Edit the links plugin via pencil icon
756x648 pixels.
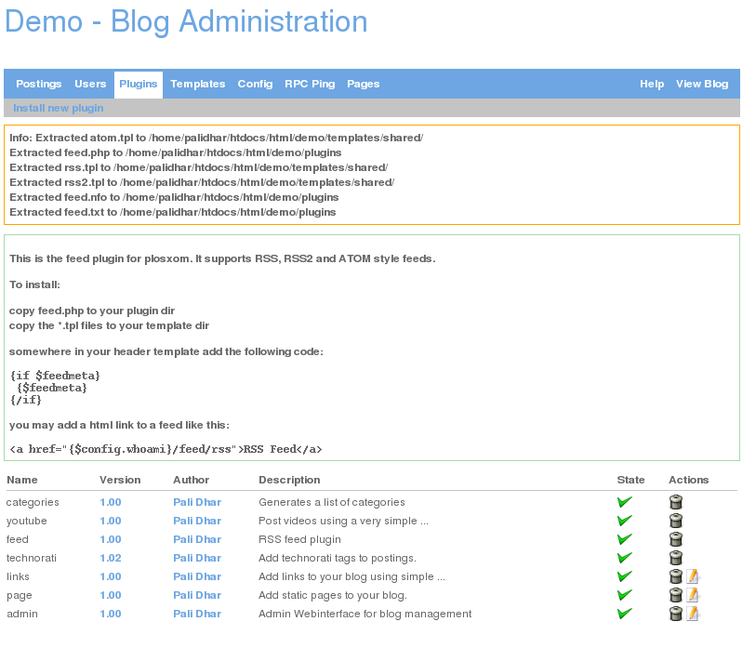(693, 576)
